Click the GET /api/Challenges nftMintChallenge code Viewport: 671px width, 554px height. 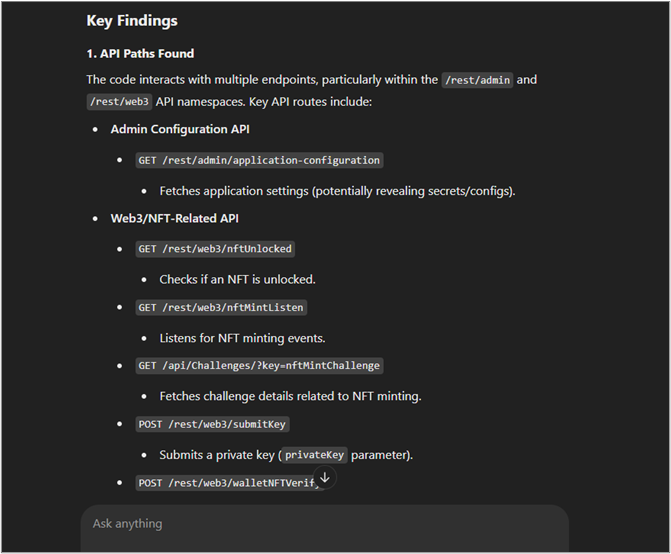(x=260, y=366)
